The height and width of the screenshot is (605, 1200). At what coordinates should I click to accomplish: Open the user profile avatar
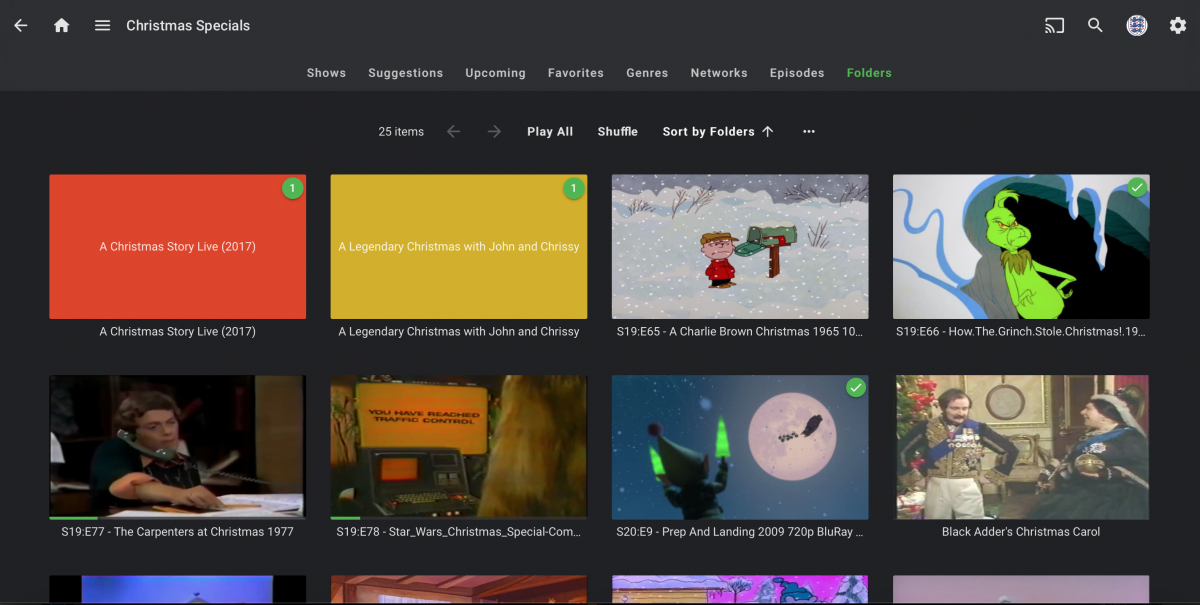(x=1137, y=26)
